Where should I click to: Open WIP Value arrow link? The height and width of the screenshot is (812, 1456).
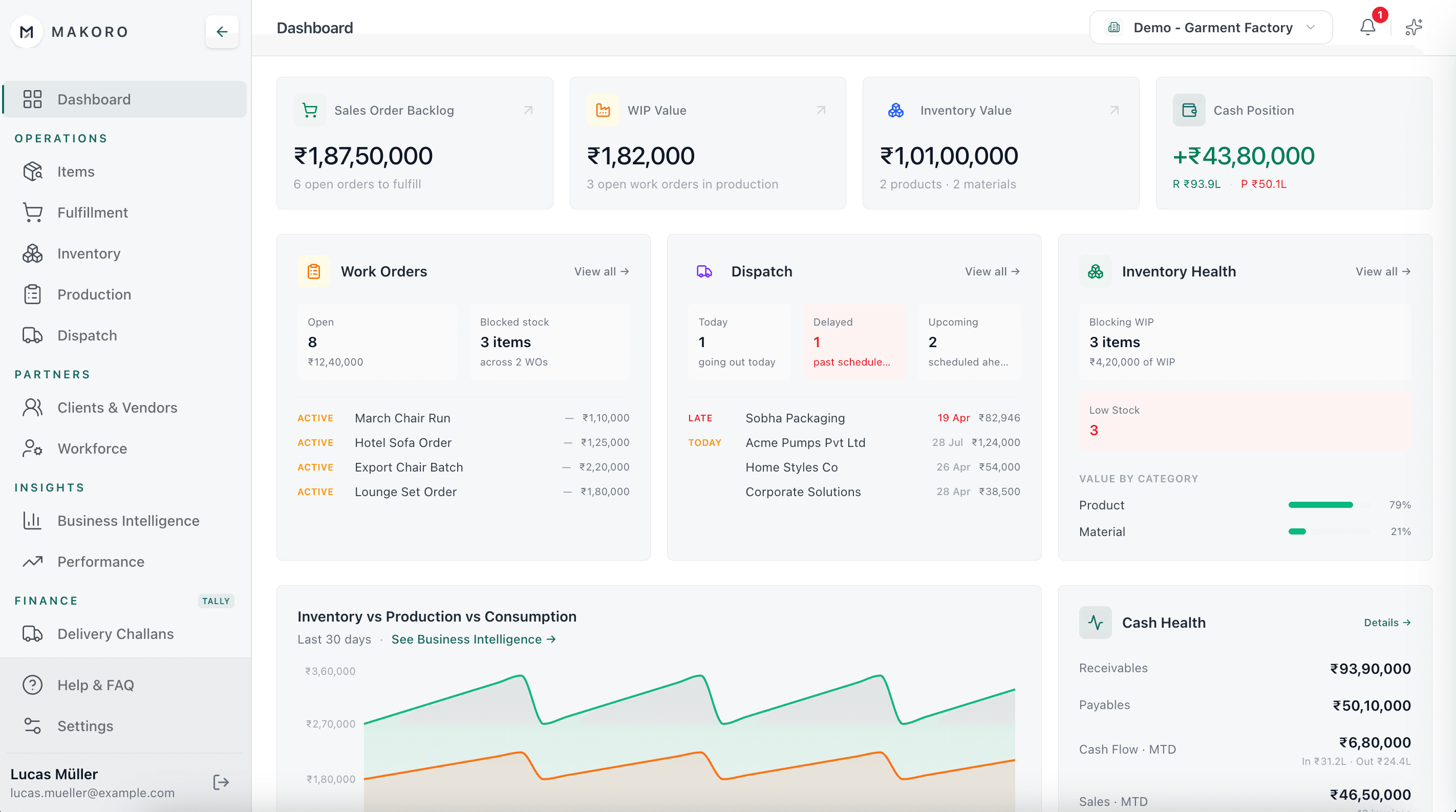821,110
